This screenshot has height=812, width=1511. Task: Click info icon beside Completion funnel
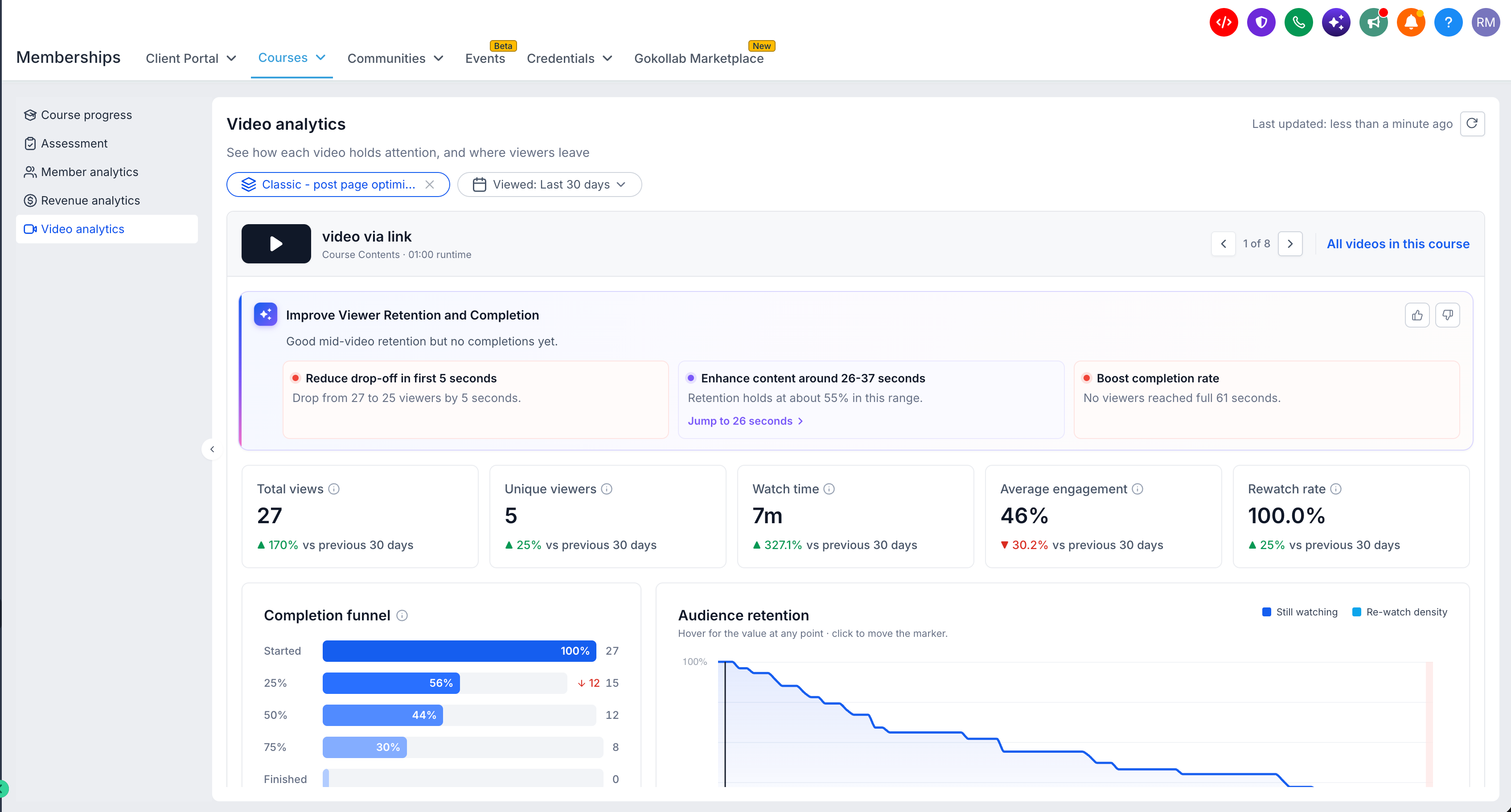point(402,615)
